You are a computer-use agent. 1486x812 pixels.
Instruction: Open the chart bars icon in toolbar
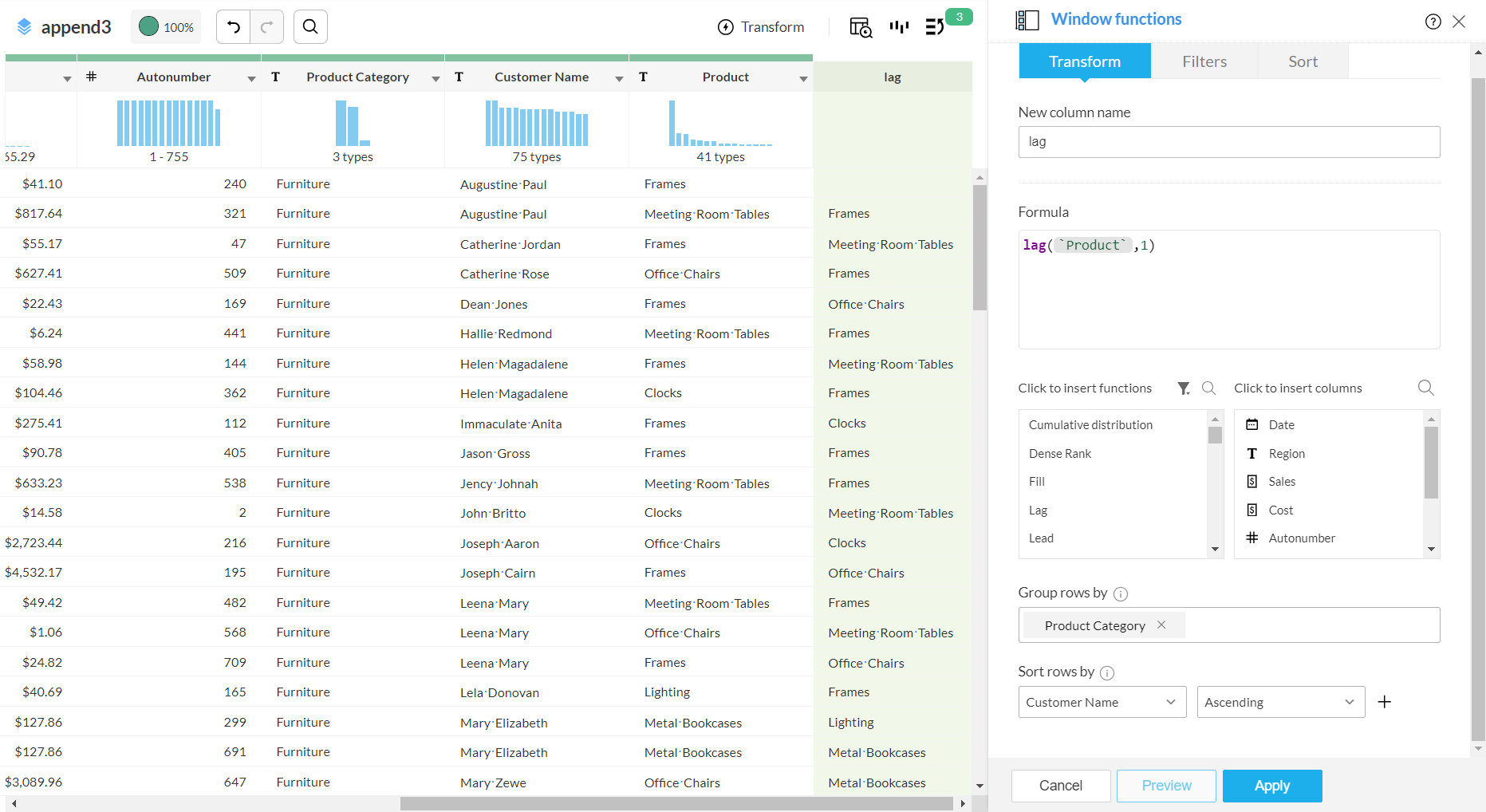[x=899, y=27]
